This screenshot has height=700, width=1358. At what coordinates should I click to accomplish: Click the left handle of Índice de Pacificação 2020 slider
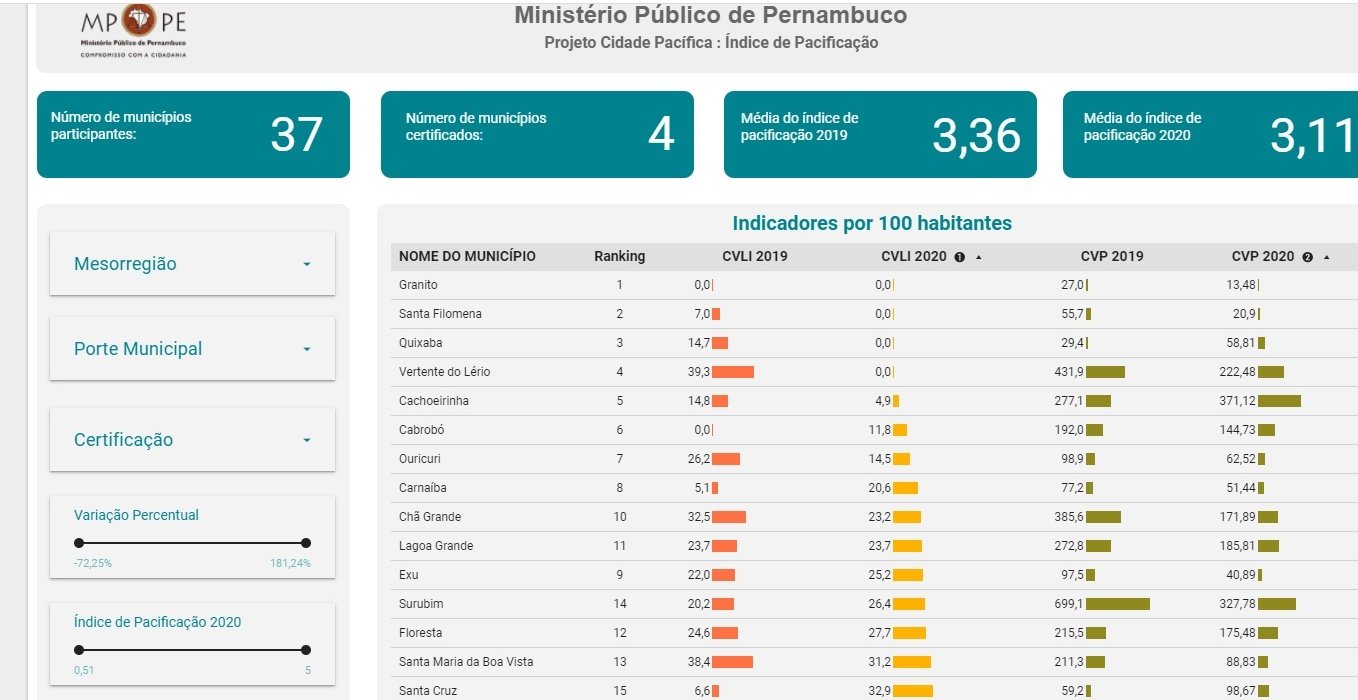click(79, 650)
